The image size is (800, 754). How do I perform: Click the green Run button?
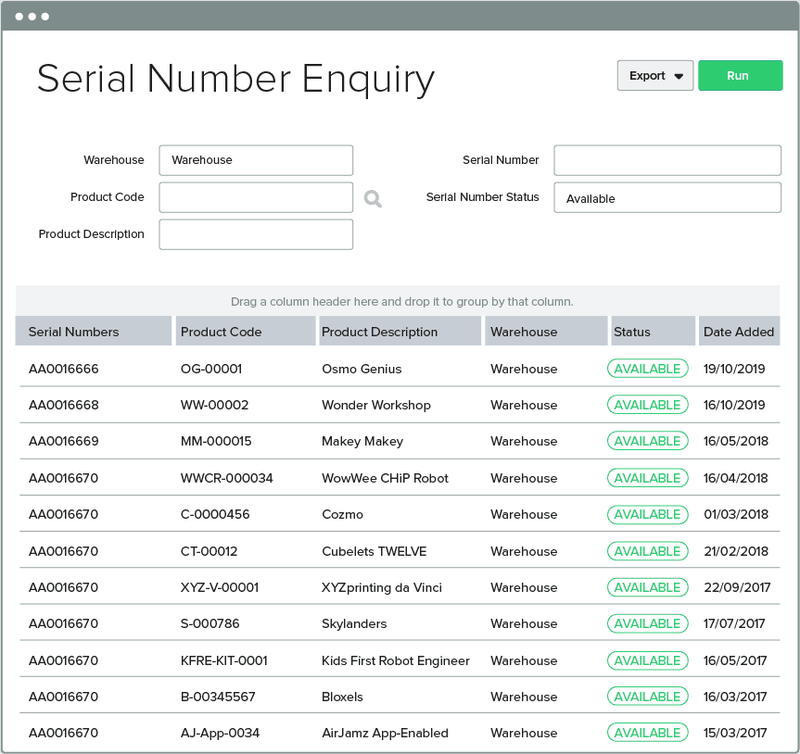pyautogui.click(x=740, y=76)
